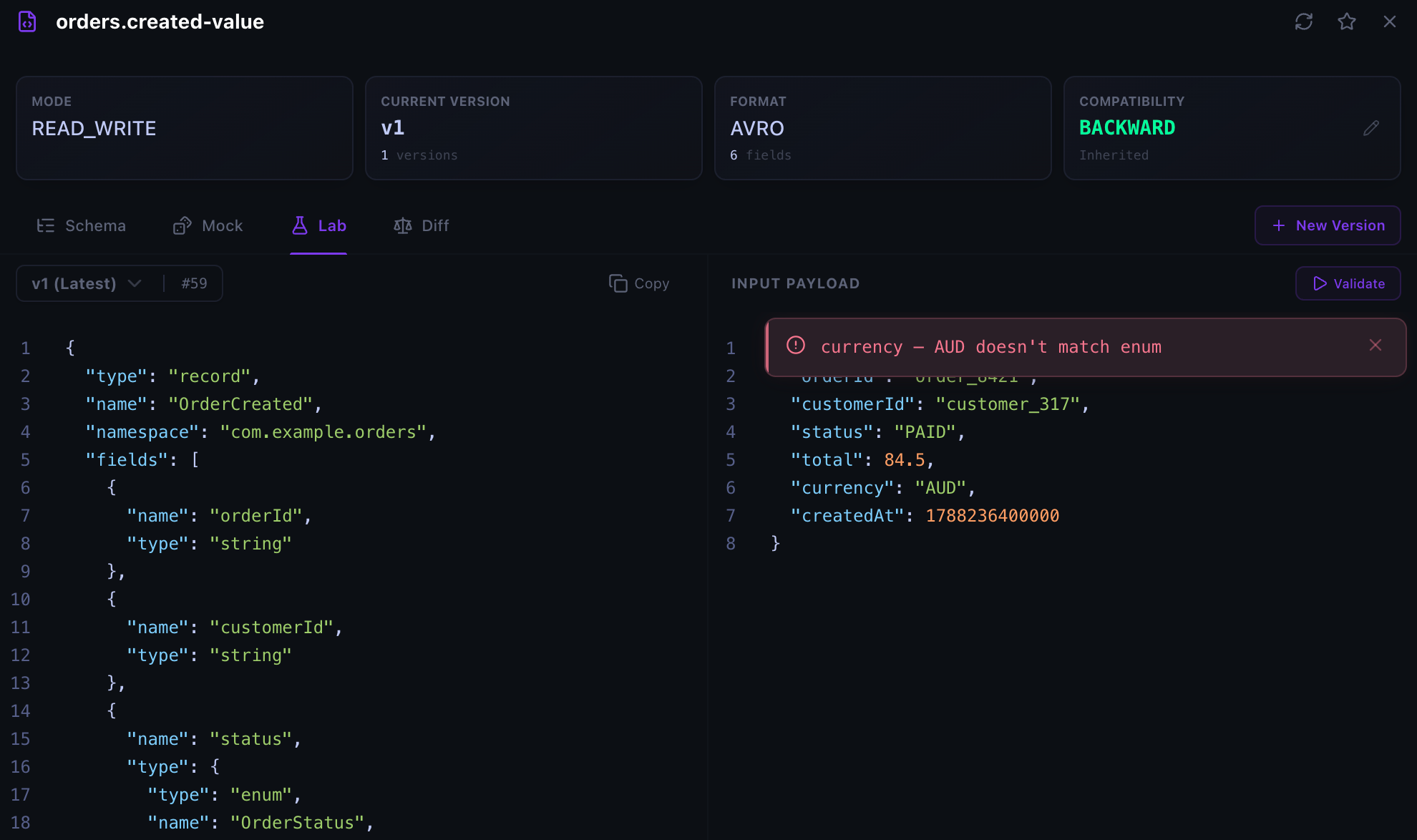1417x840 pixels.
Task: Place cursor on payload "total": 84.5 line
Action: pos(862,460)
